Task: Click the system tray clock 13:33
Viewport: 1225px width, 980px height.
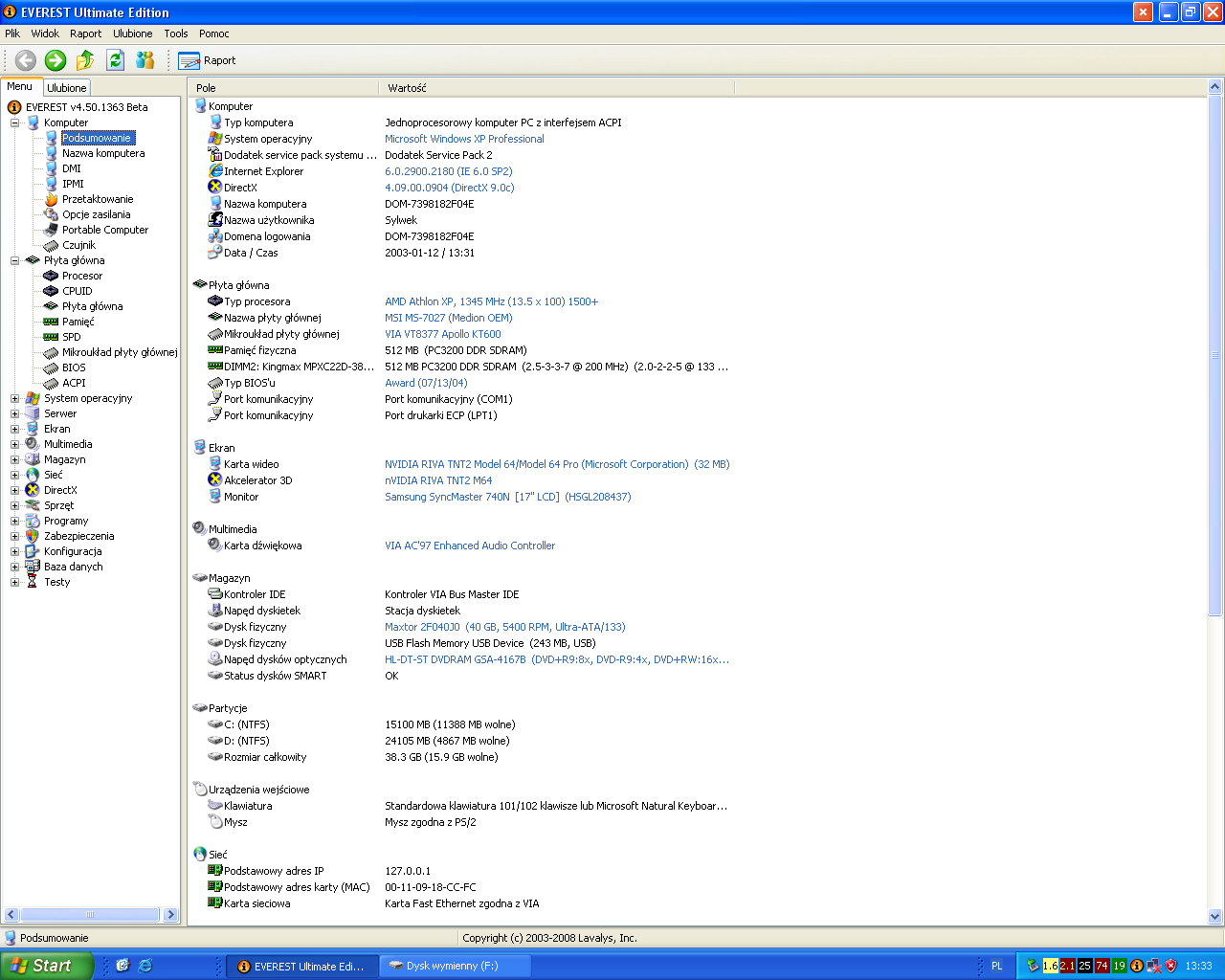Action: [1199, 966]
